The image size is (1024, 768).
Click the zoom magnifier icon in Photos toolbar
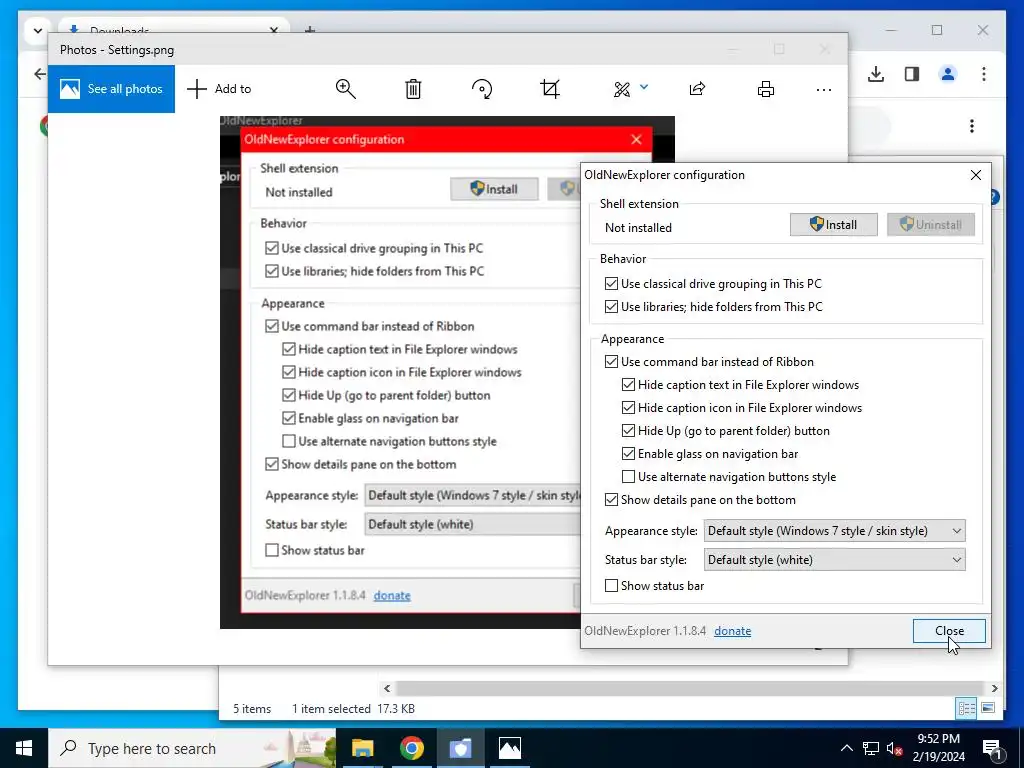click(345, 89)
